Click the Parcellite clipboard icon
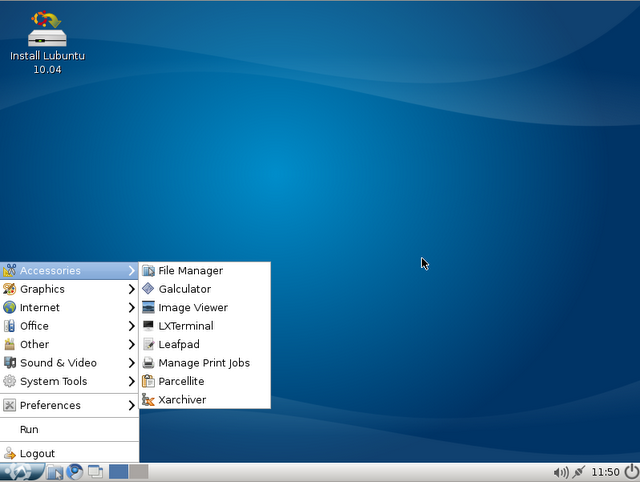The width and height of the screenshot is (640, 482). click(x=149, y=381)
